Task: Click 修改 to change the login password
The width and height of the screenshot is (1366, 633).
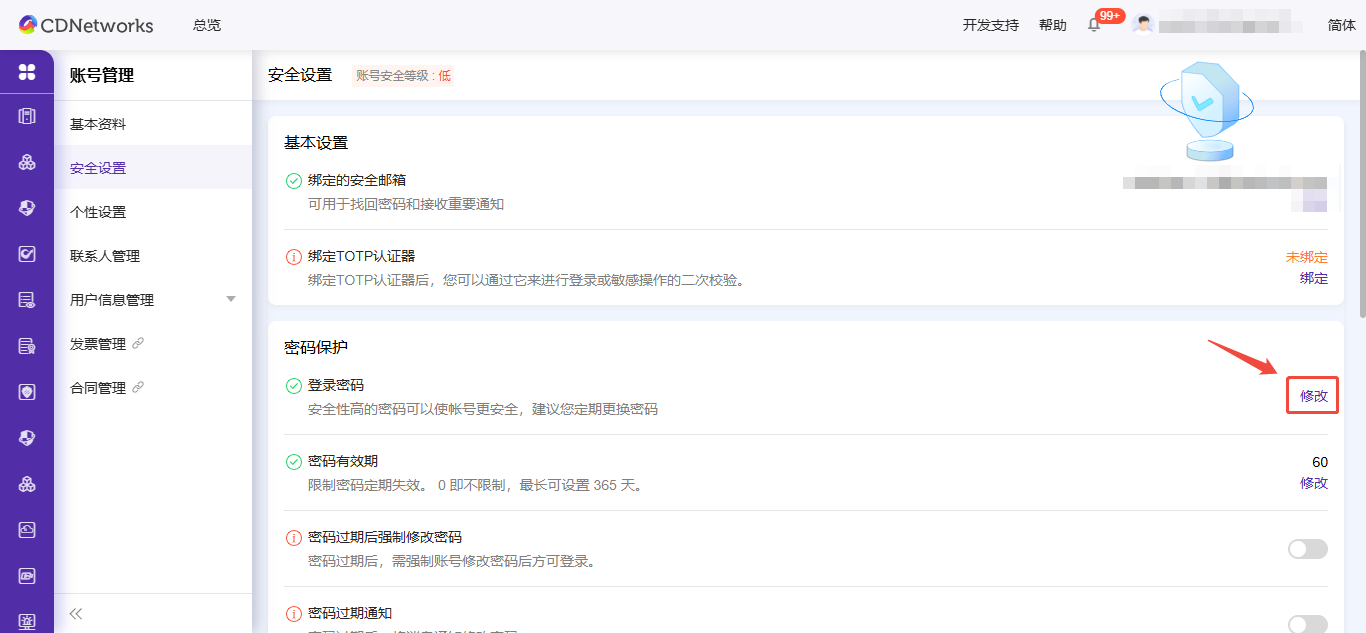Action: [x=1312, y=396]
